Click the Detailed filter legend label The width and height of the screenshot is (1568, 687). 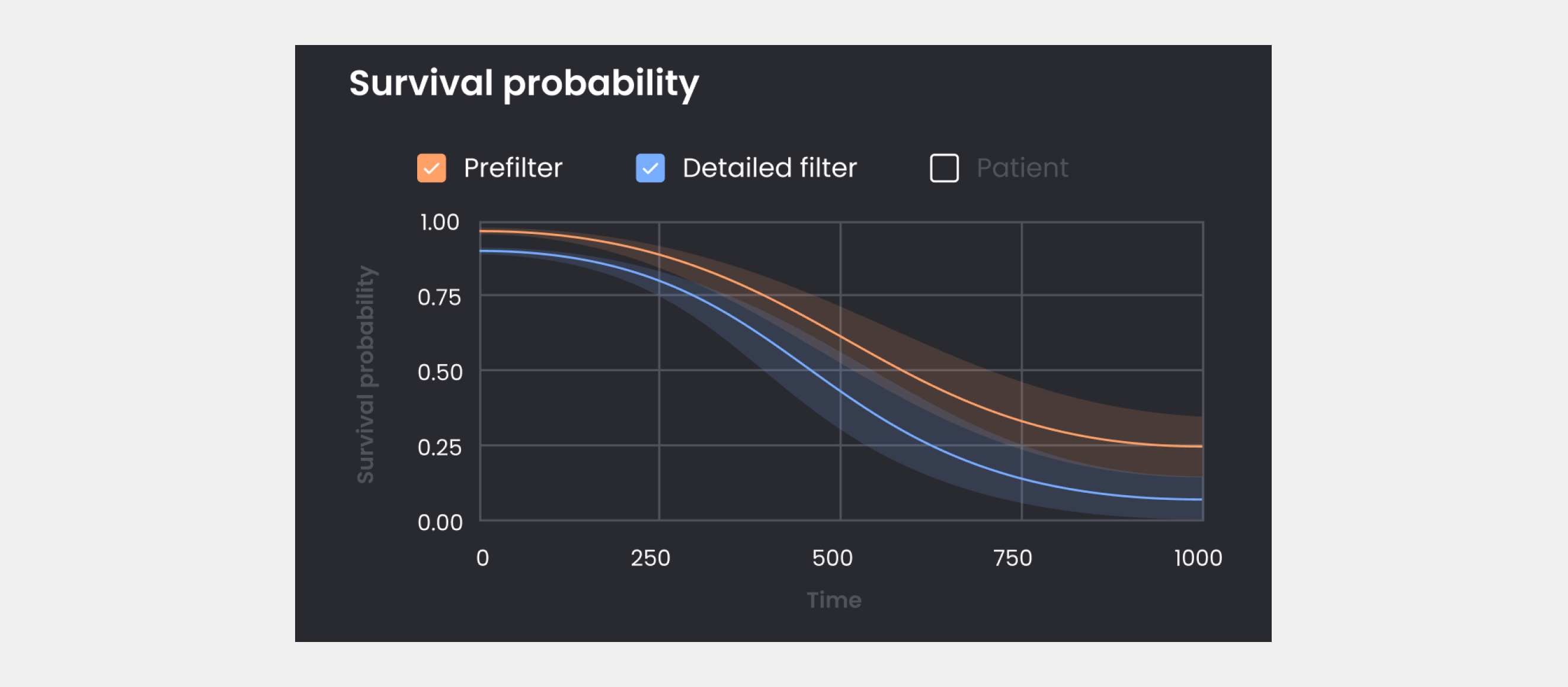(x=769, y=168)
